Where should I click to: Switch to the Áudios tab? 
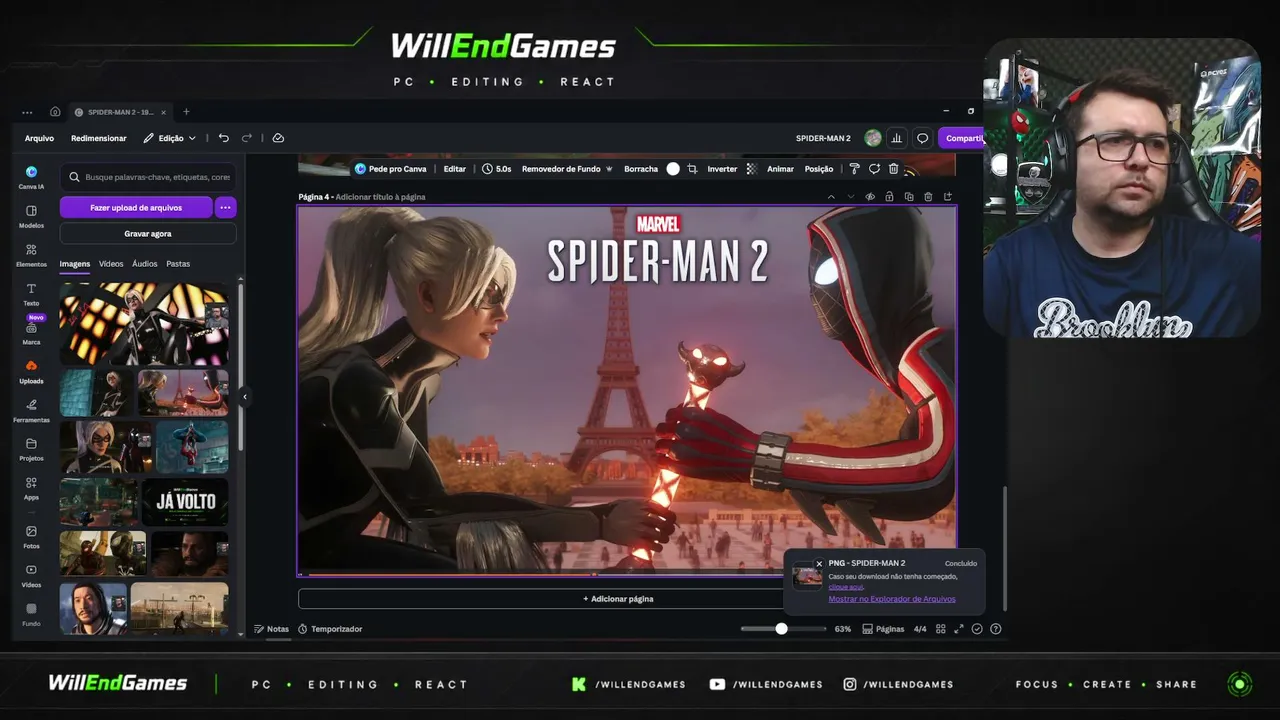pos(145,264)
